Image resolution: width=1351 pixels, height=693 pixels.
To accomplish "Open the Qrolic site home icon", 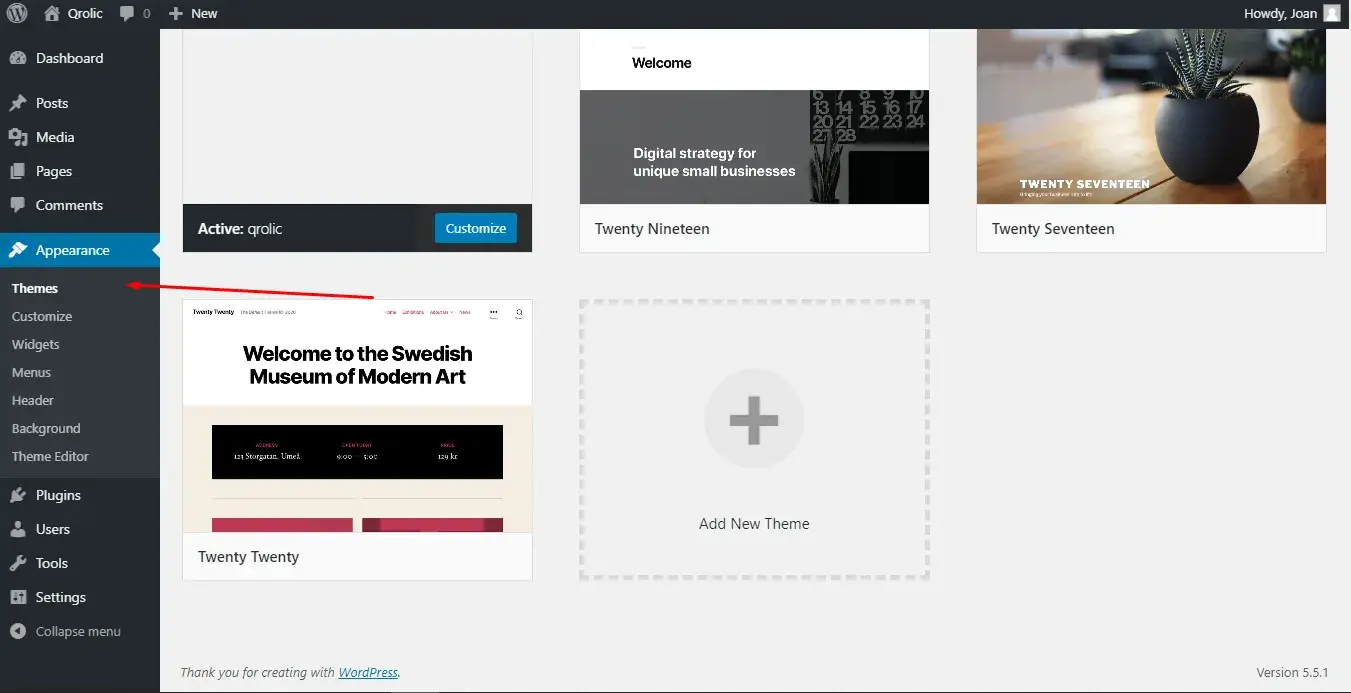I will pyautogui.click(x=52, y=14).
